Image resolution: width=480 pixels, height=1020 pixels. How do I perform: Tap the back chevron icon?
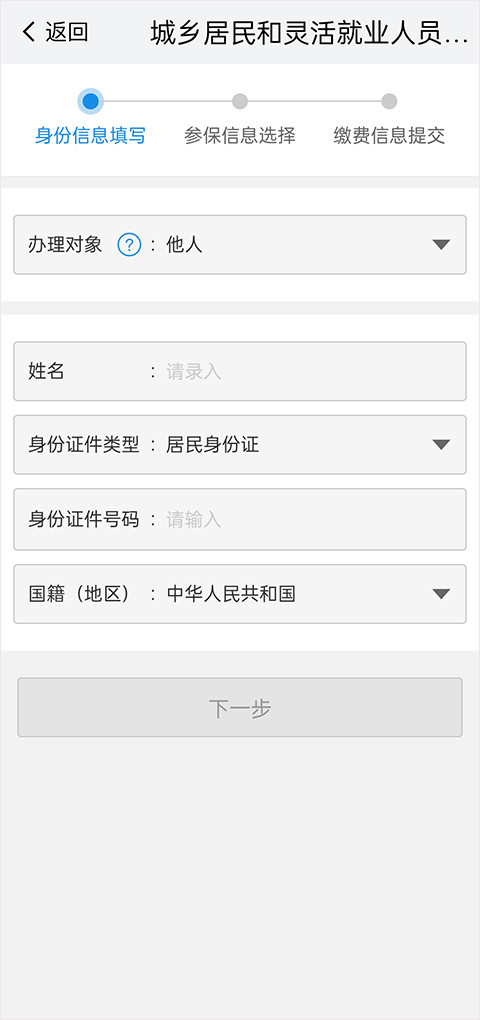coord(29,32)
